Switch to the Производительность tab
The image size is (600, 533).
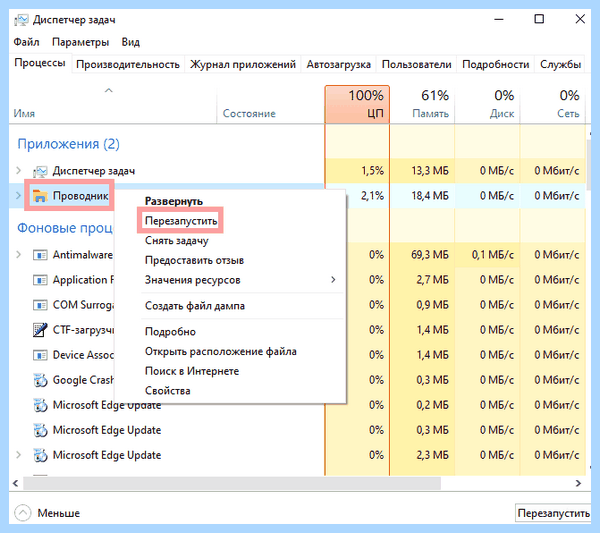click(x=128, y=64)
